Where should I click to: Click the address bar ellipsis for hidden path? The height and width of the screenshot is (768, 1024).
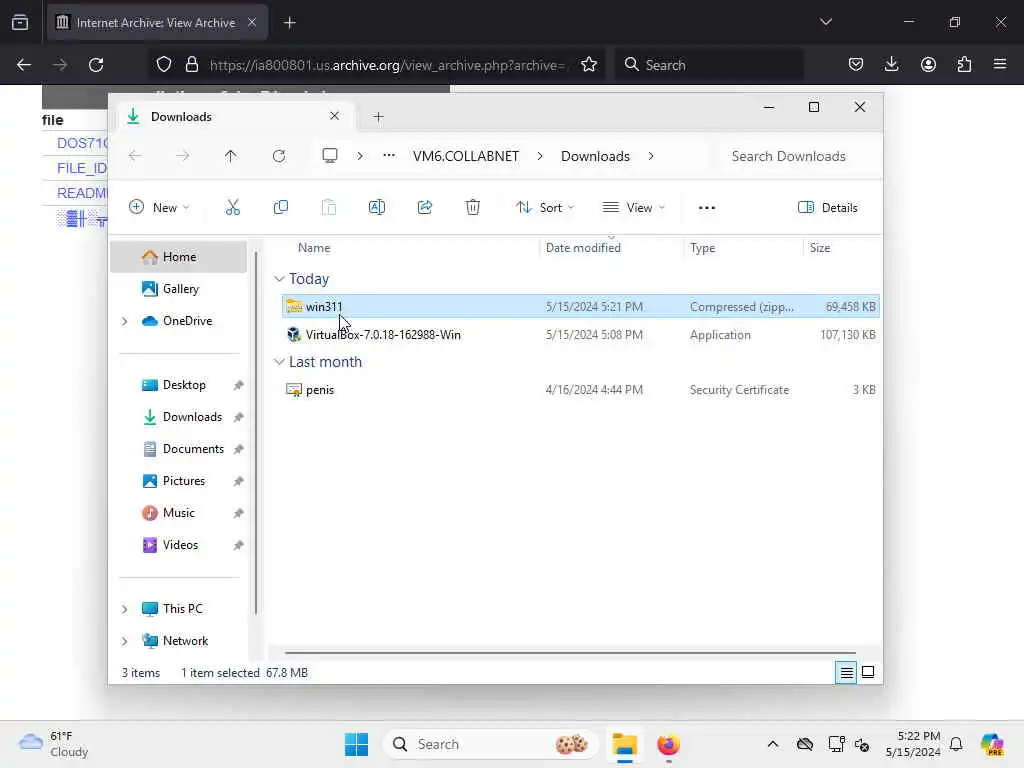pyautogui.click(x=389, y=155)
